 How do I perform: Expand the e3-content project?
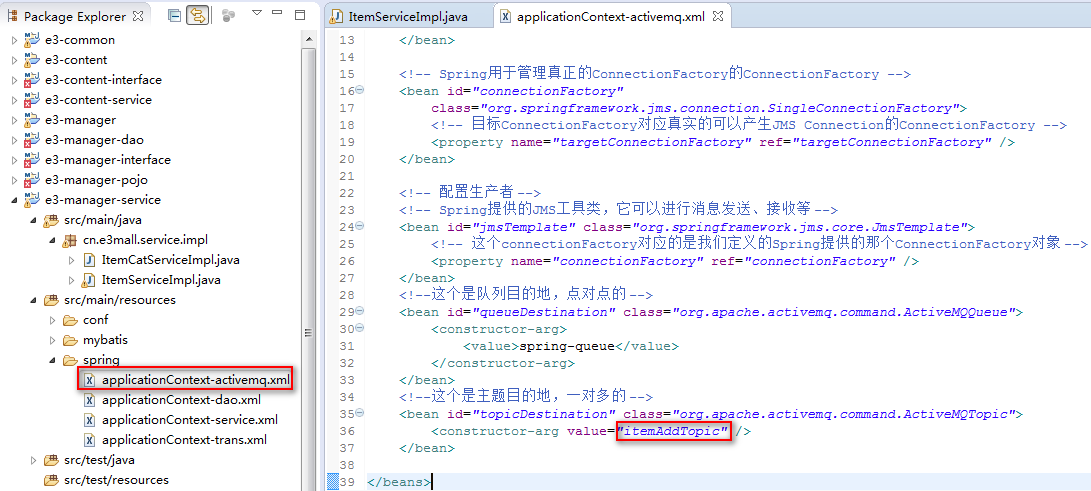coord(14,61)
